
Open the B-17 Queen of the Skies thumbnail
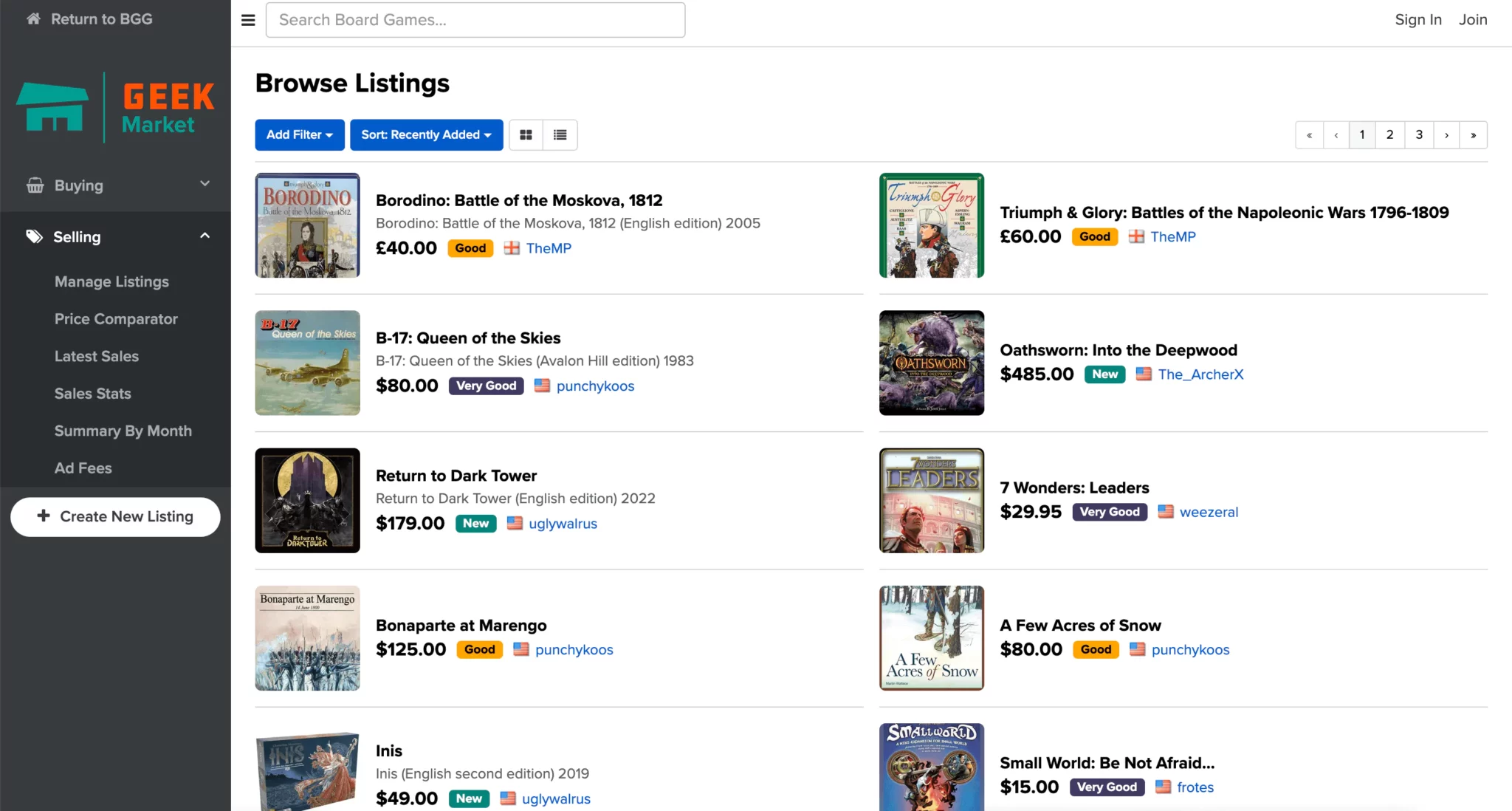[308, 363]
